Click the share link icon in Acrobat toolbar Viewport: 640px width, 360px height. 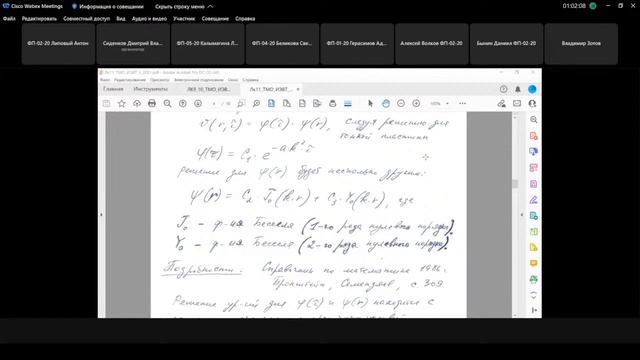tap(502, 104)
